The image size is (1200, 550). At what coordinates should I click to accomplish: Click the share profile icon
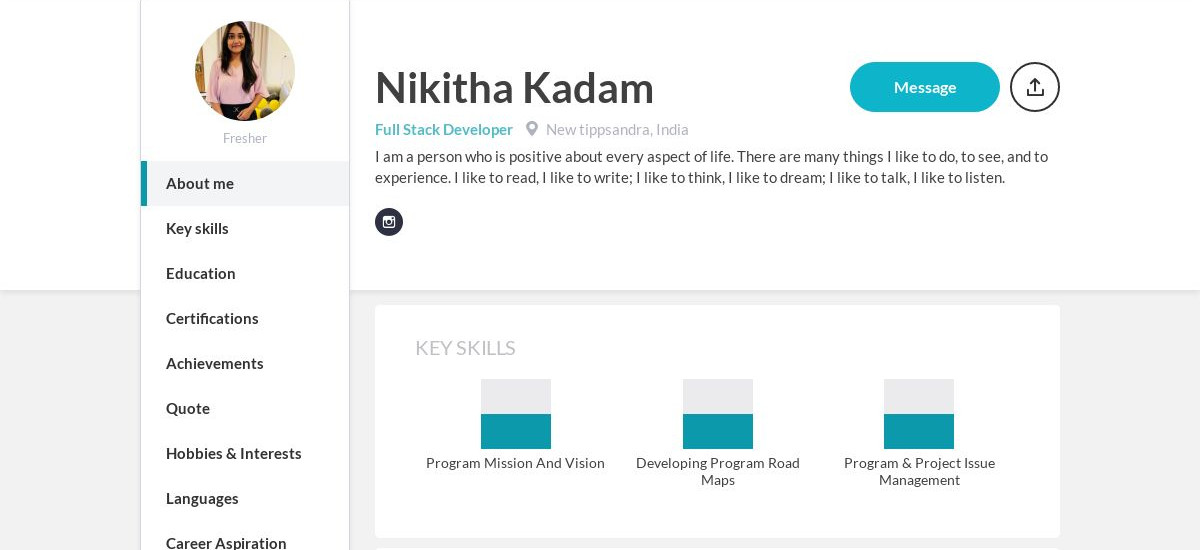point(1035,87)
